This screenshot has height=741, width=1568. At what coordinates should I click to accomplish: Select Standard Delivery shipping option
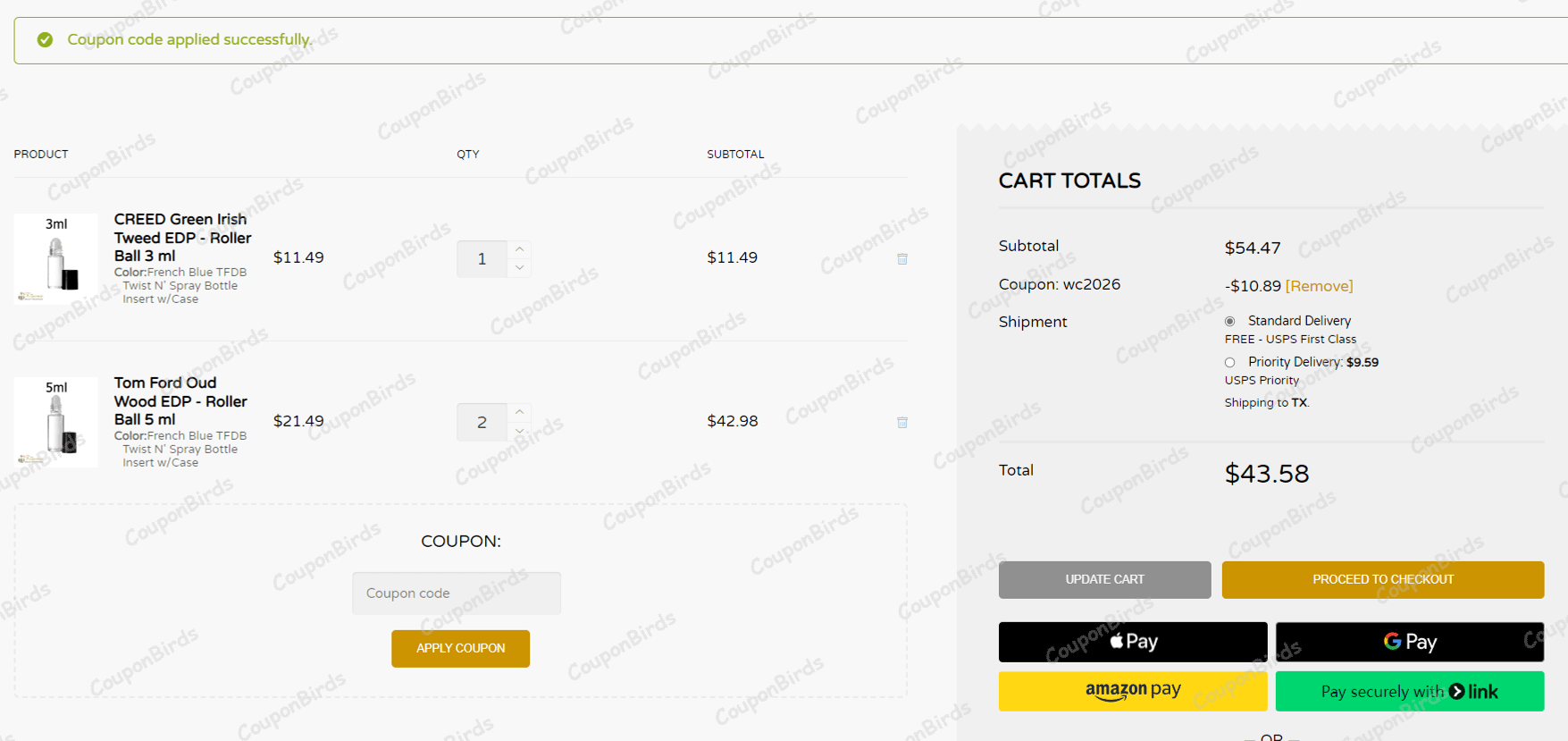pos(1230,322)
